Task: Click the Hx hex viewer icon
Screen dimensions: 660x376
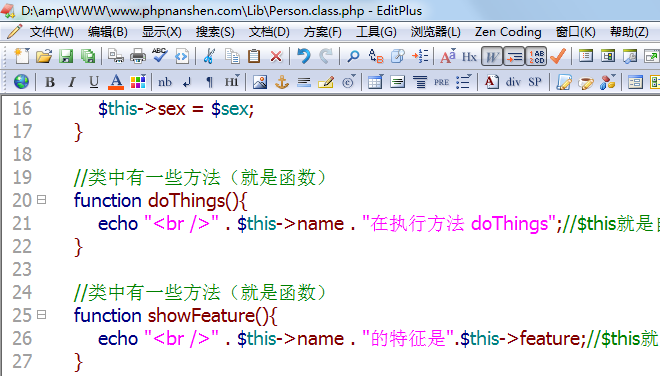Action: [469, 57]
